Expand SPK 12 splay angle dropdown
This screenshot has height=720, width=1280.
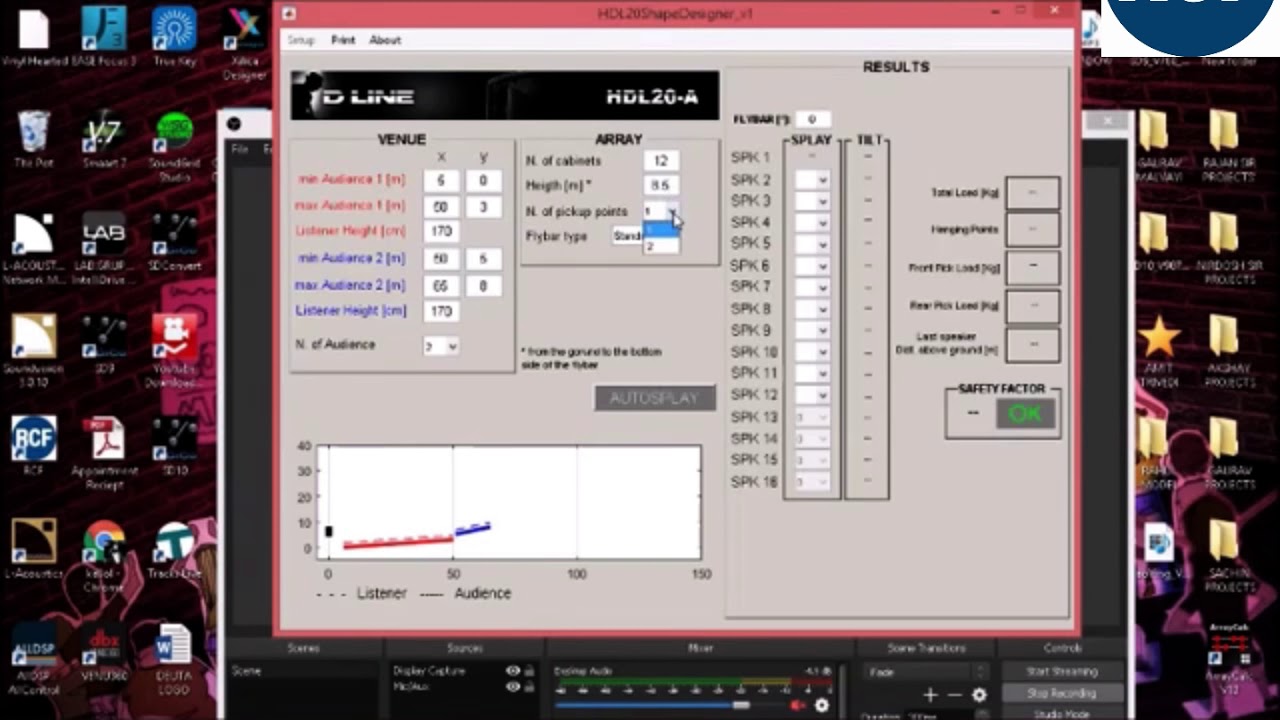[812, 395]
